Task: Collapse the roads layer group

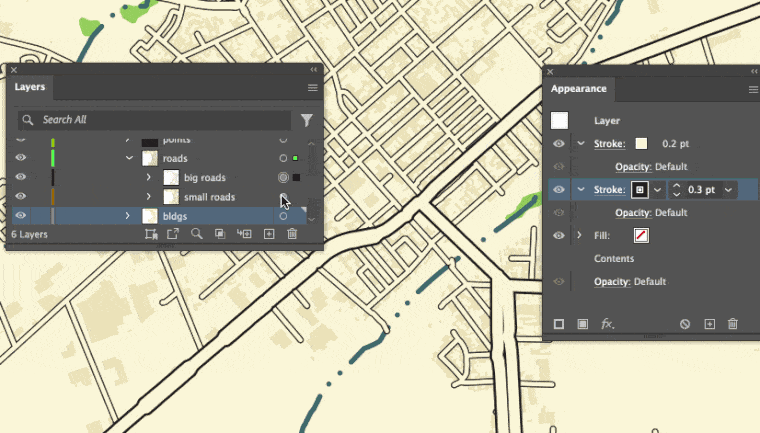Action: click(129, 159)
